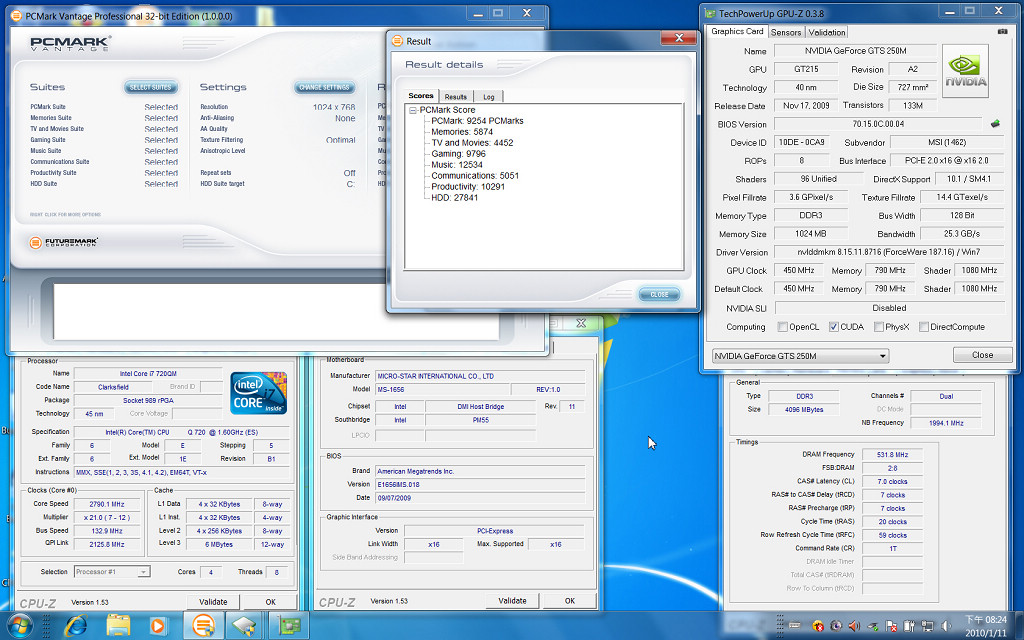Click the 'Gaming Suite' entry under Suites
Viewport: 1024px width, 640px height.
point(48,140)
